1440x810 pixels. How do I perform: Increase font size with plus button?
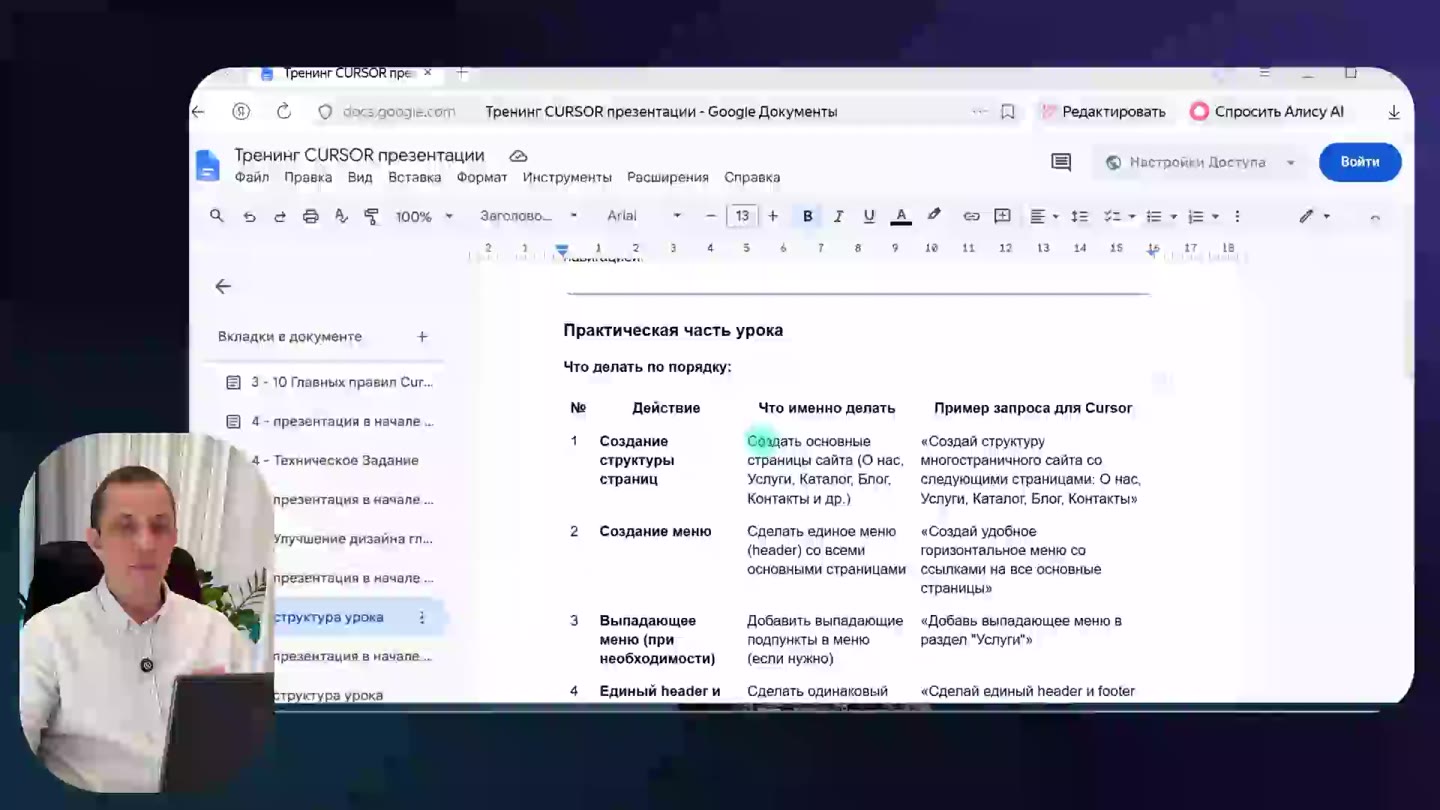(x=773, y=216)
